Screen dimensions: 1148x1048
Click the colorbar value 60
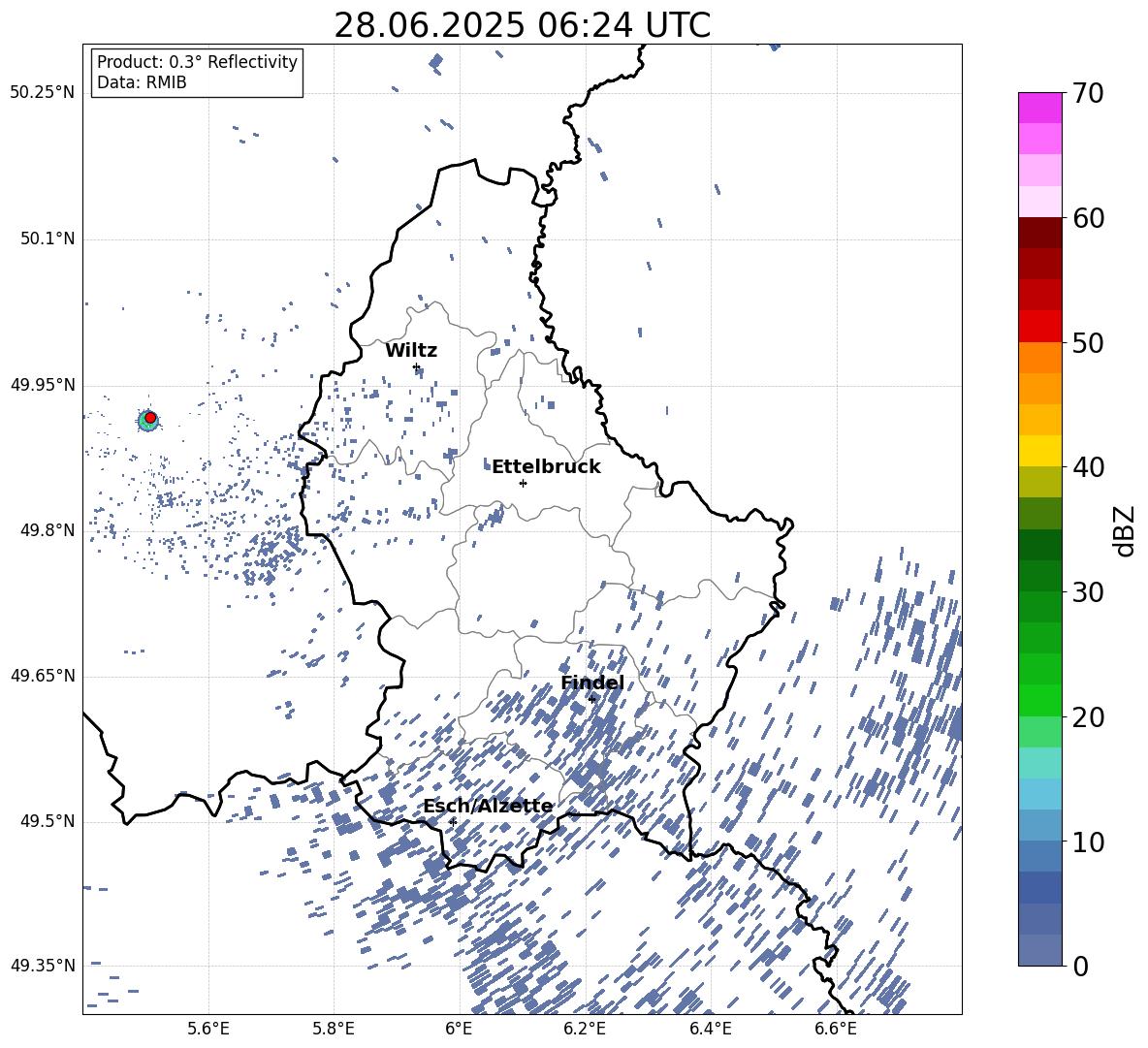point(1088,218)
